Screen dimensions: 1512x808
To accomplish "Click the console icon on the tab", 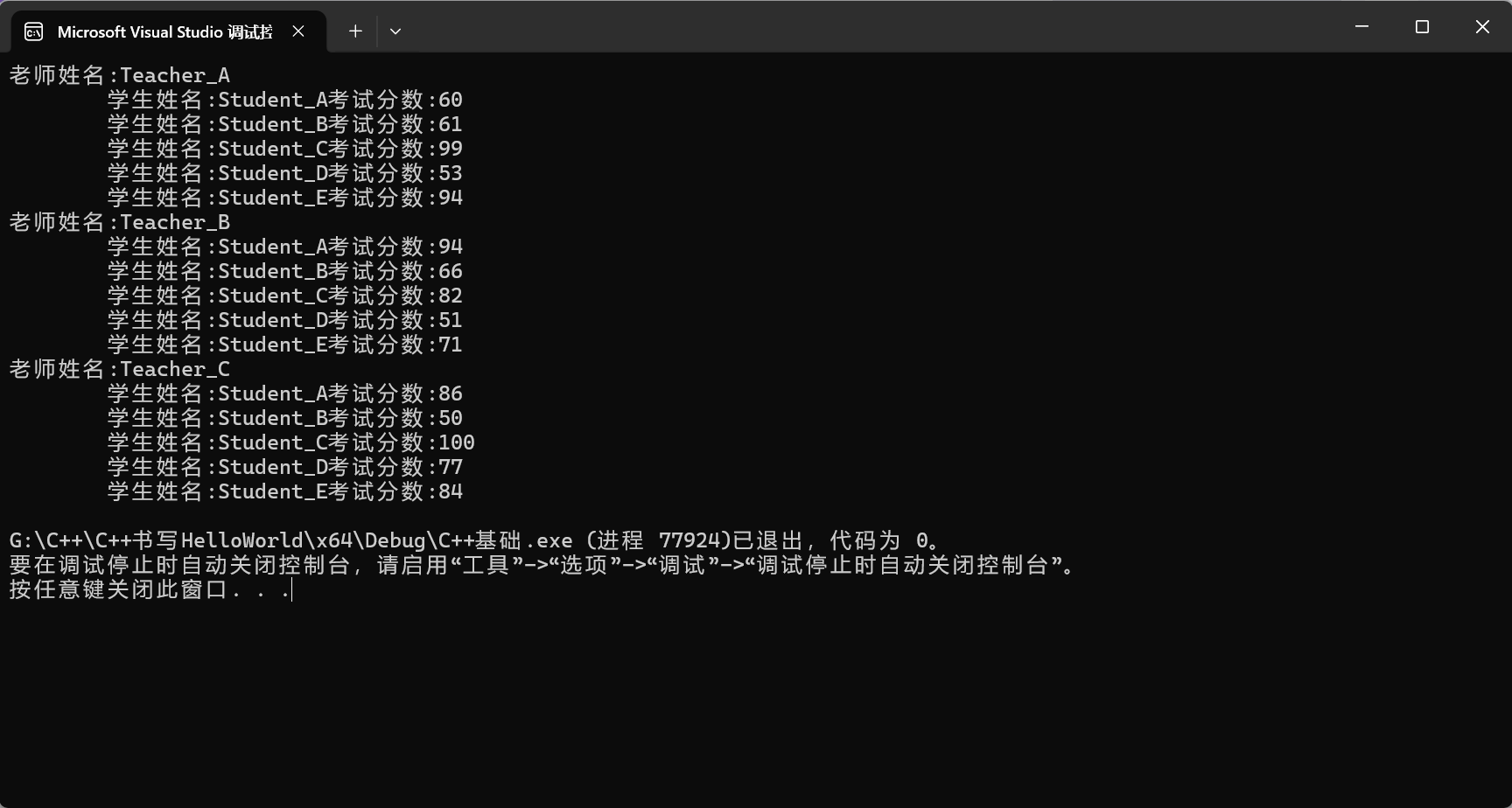I will pyautogui.click(x=34, y=32).
